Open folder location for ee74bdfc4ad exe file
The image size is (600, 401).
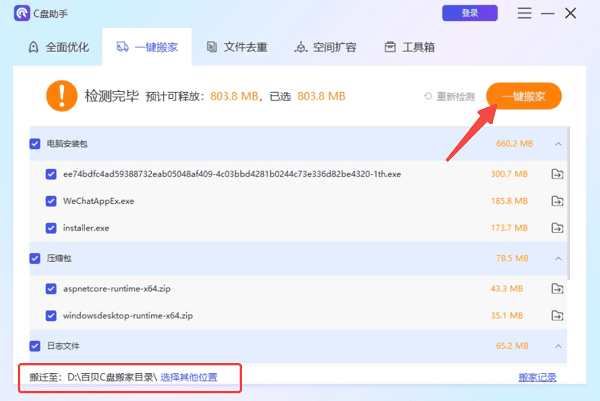pos(557,174)
